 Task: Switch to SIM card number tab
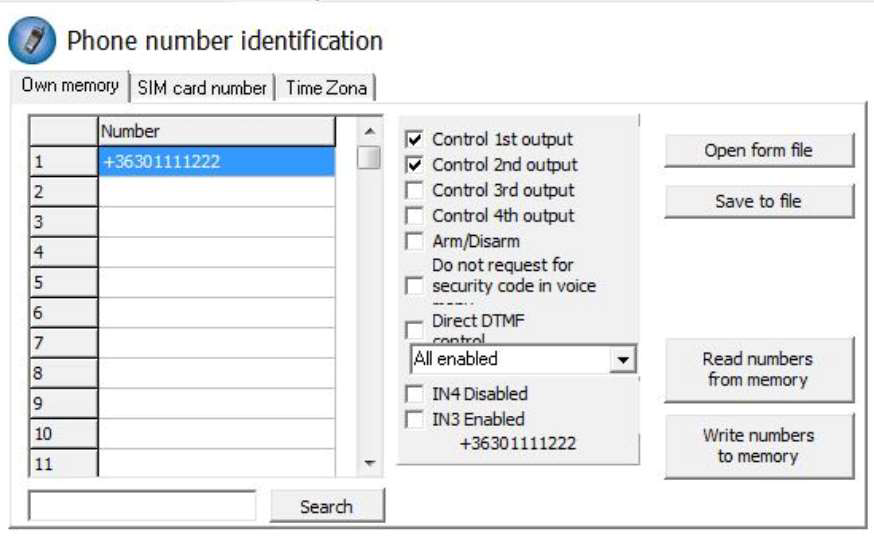(202, 88)
